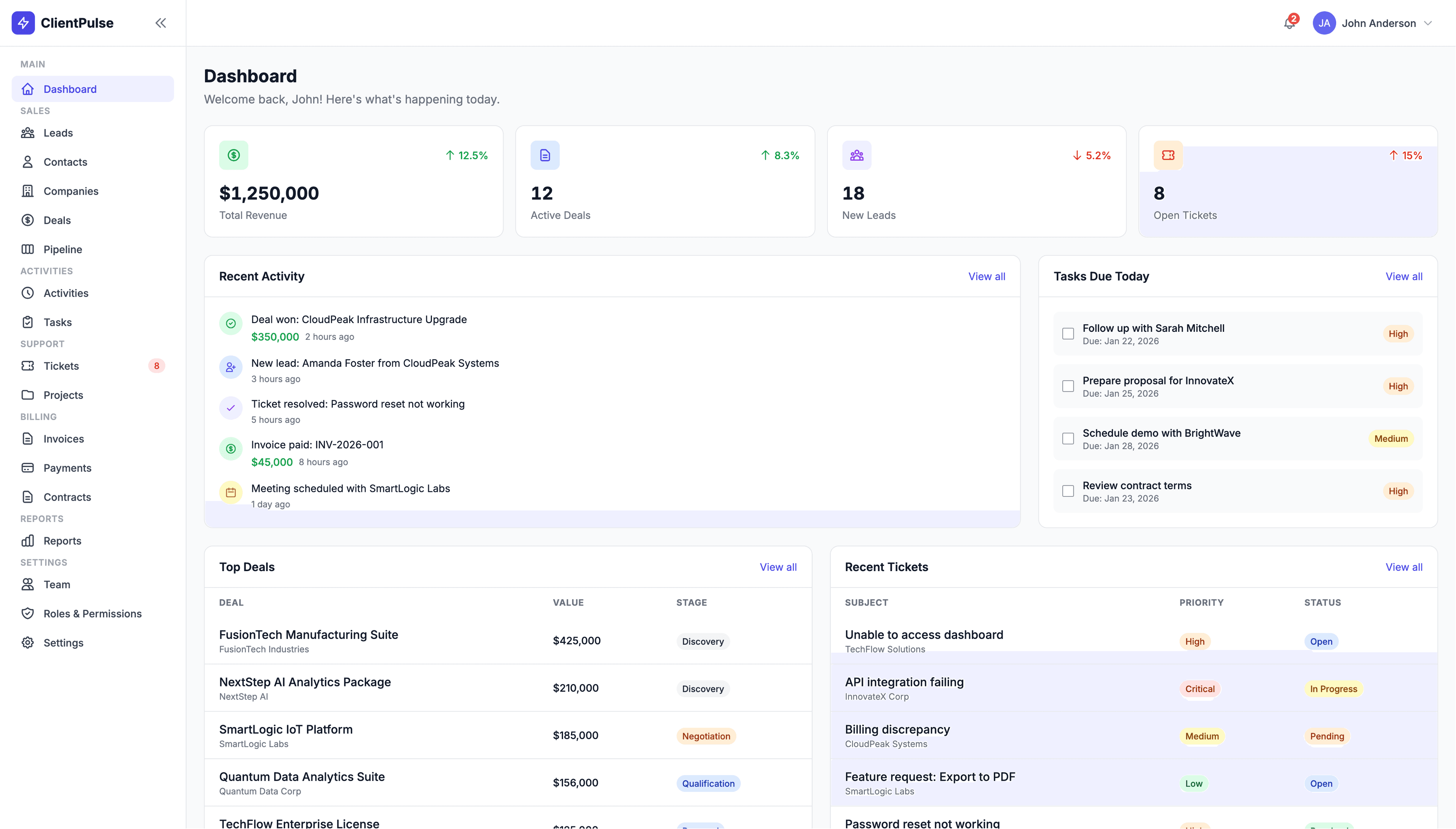Image resolution: width=1456 pixels, height=829 pixels.
Task: Click the 'Negotiation' stage badge for SmartLogic
Action: point(706,736)
